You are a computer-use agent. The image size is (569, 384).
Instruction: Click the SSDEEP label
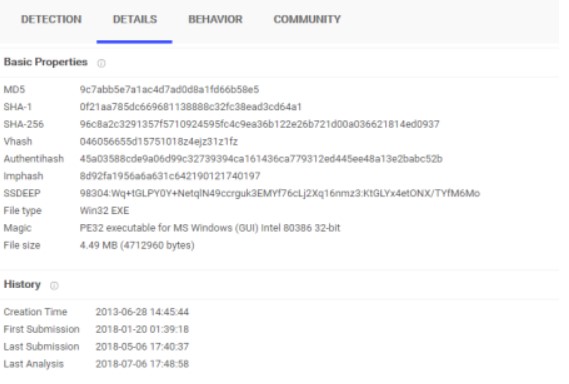pos(22,193)
